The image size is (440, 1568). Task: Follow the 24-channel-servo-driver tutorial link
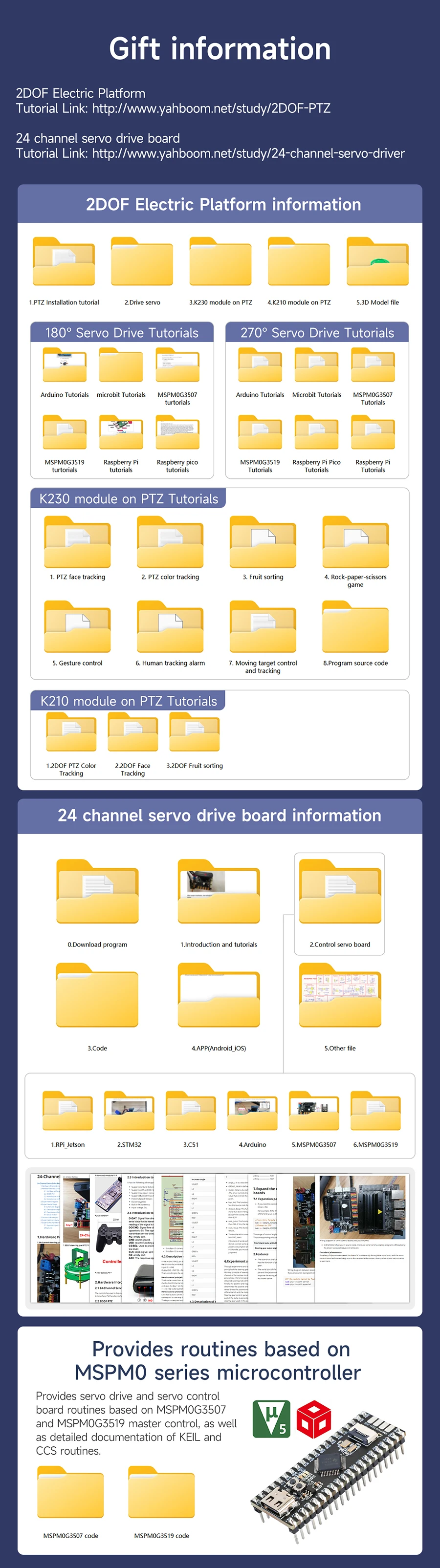(248, 153)
